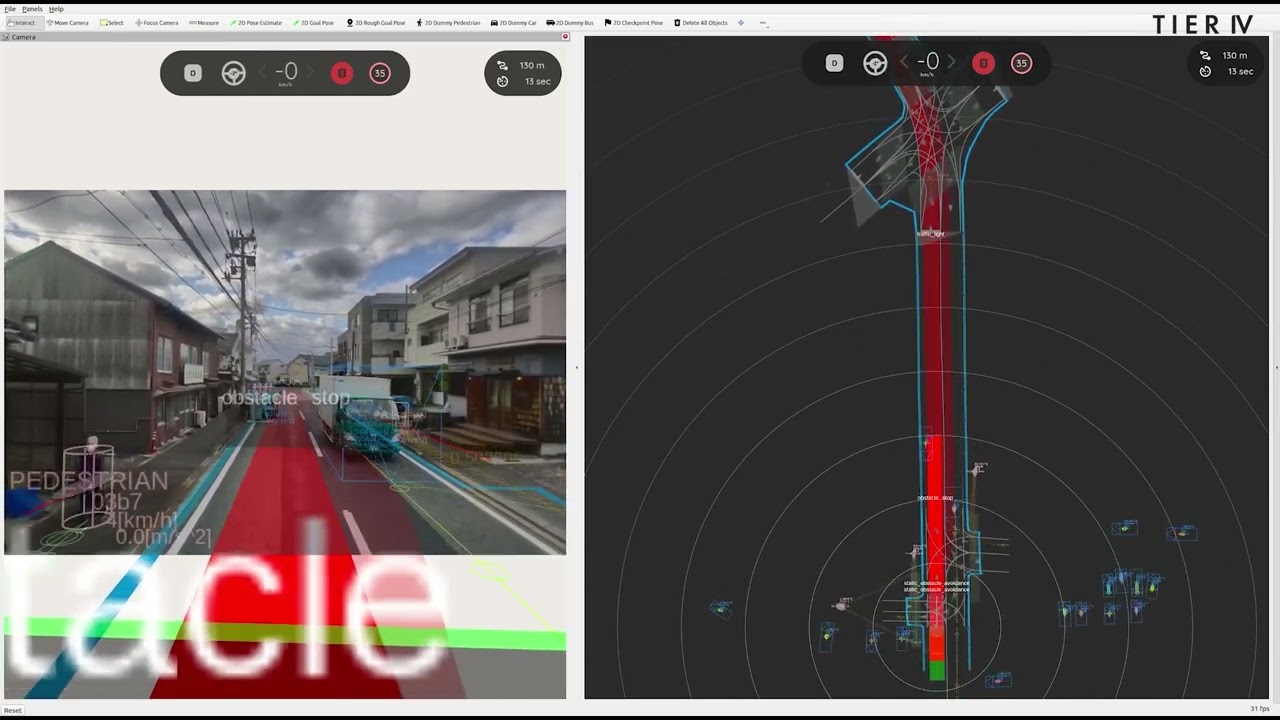Select the 2D Dummy Car tool
Screen dimensions: 1280x720
click(x=514, y=22)
